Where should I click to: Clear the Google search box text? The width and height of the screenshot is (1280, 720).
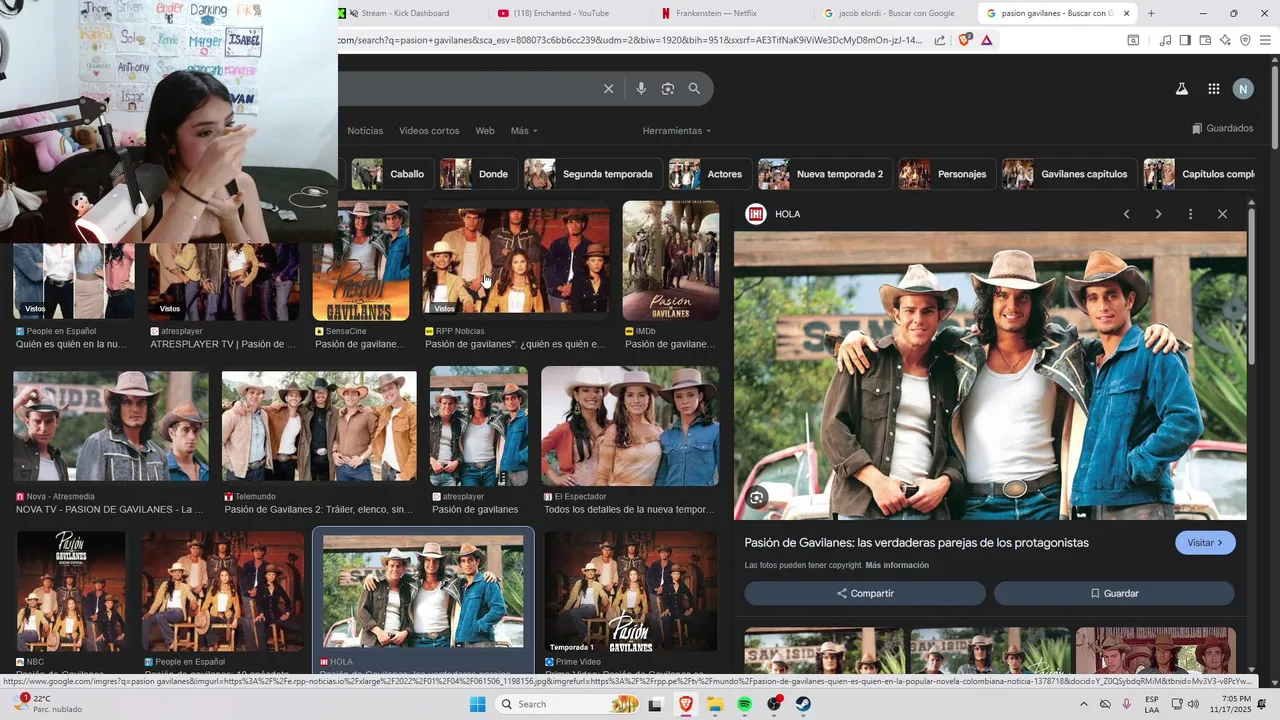tap(608, 89)
